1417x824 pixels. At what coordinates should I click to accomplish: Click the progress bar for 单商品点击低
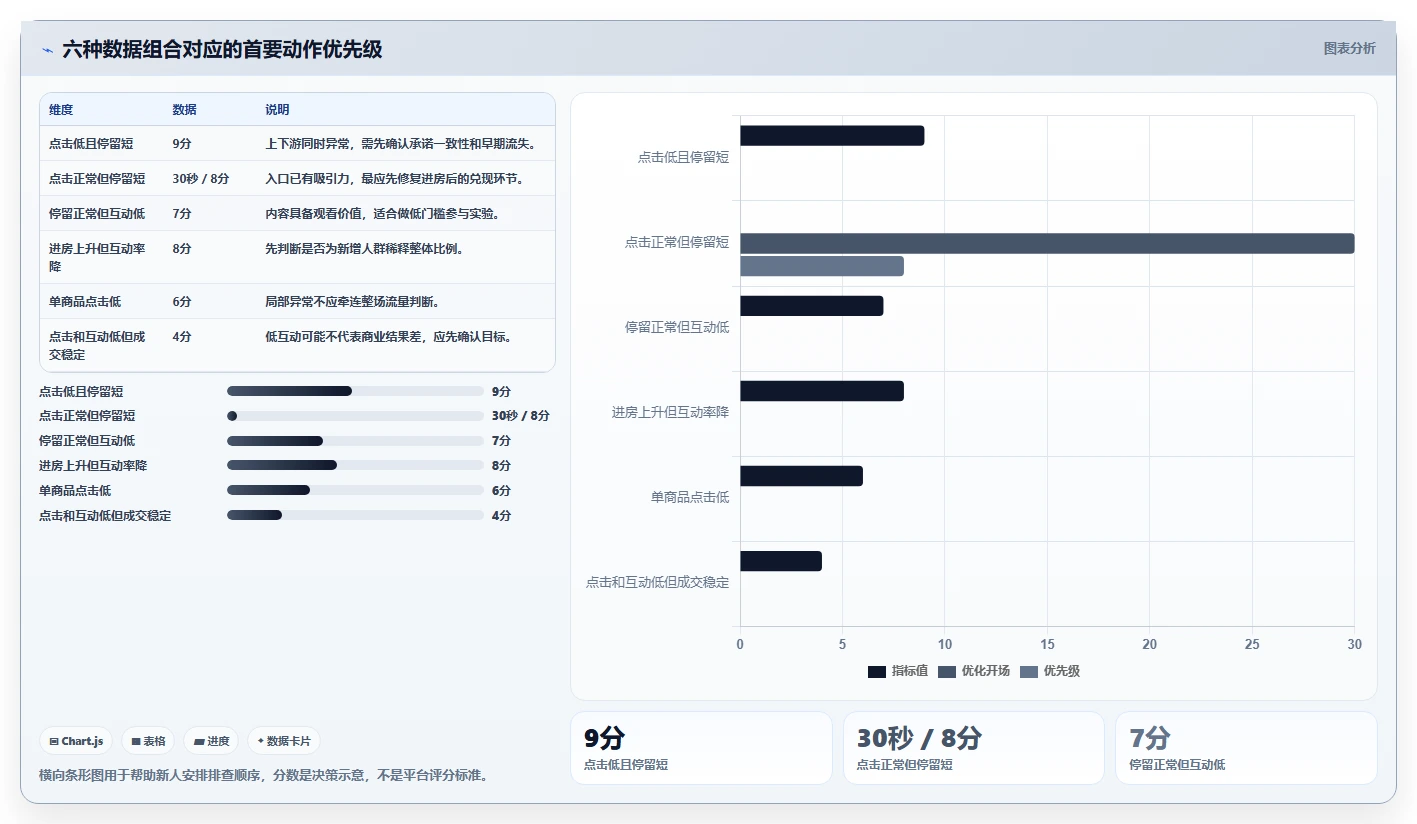tap(355, 490)
